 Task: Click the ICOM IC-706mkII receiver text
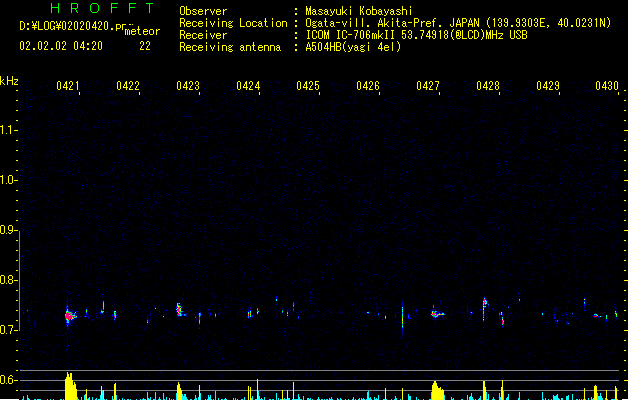click(416, 35)
